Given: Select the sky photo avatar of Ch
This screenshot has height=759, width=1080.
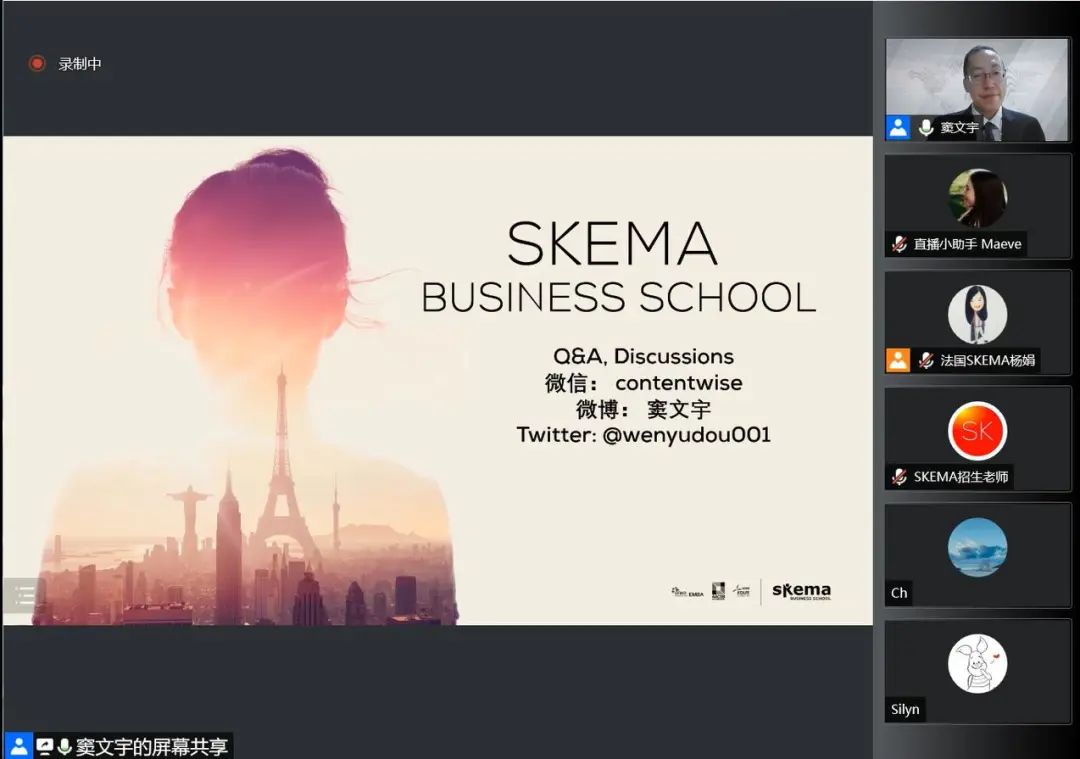Looking at the screenshot, I should tap(977, 548).
